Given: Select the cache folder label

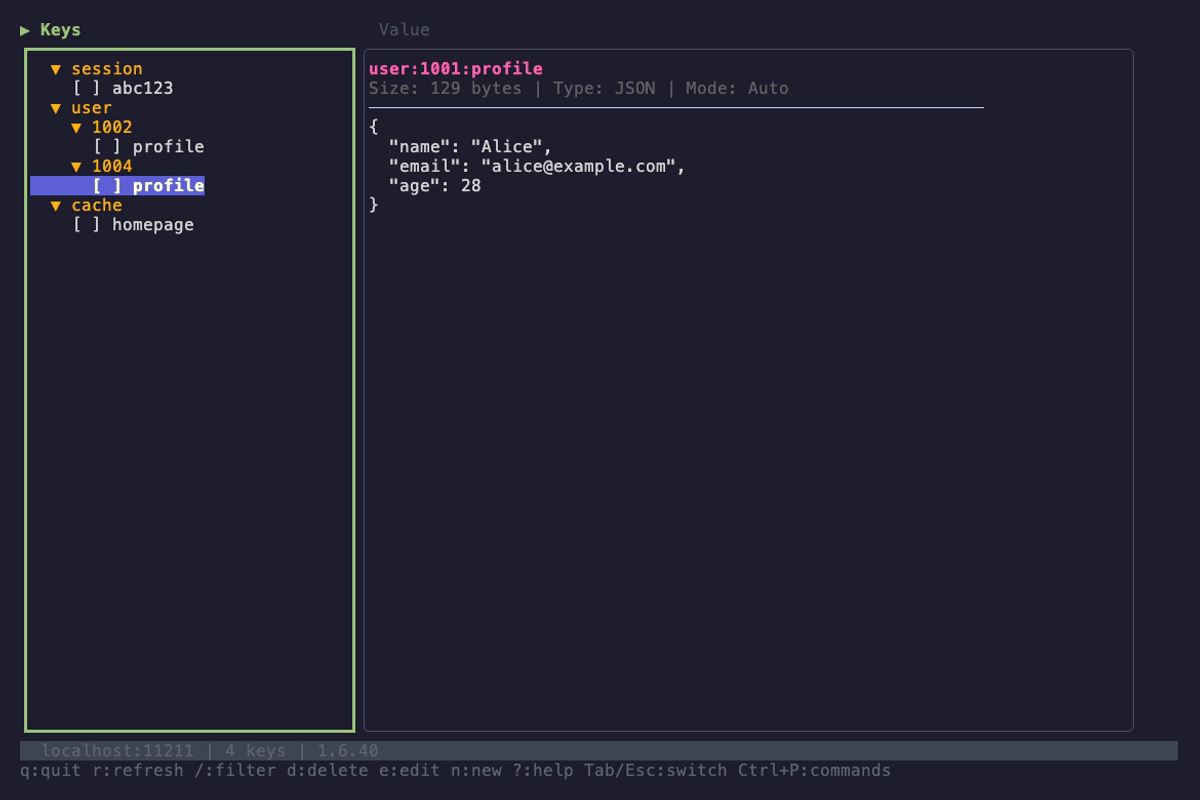Looking at the screenshot, I should (97, 205).
